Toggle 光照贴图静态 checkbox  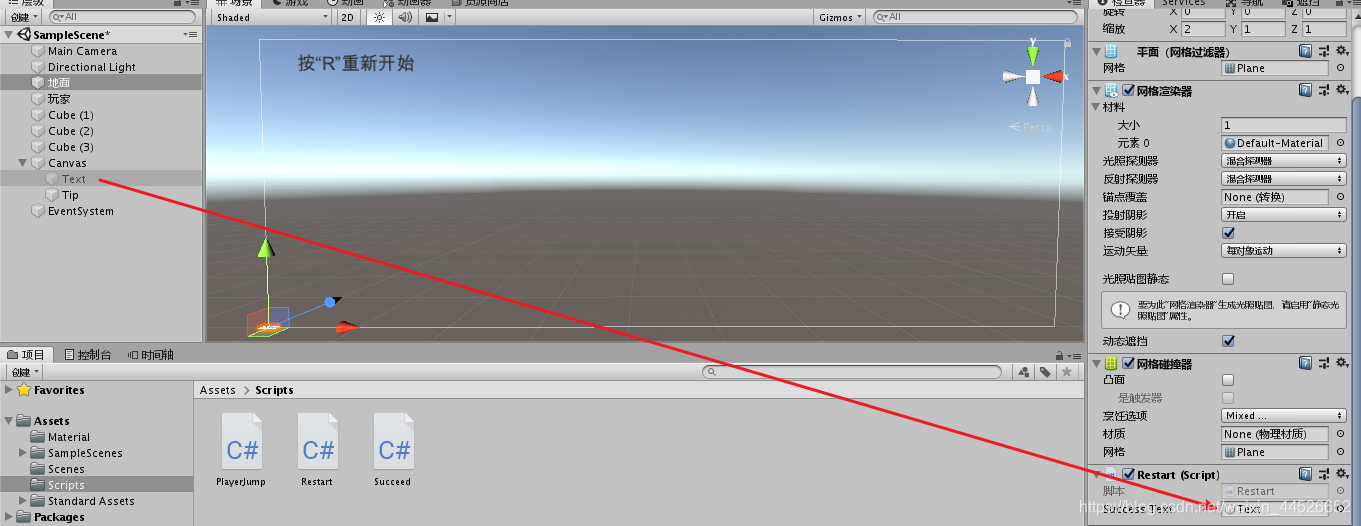(1228, 279)
